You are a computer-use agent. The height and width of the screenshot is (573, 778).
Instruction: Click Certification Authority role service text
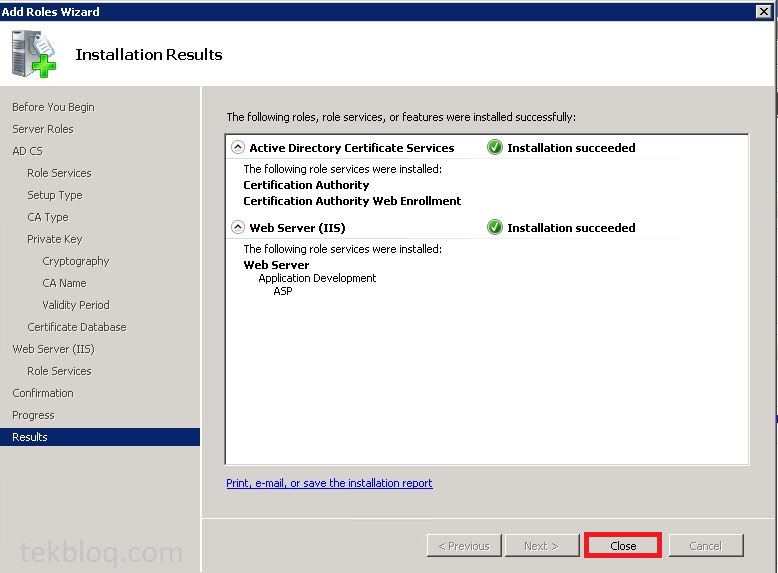[x=306, y=185]
